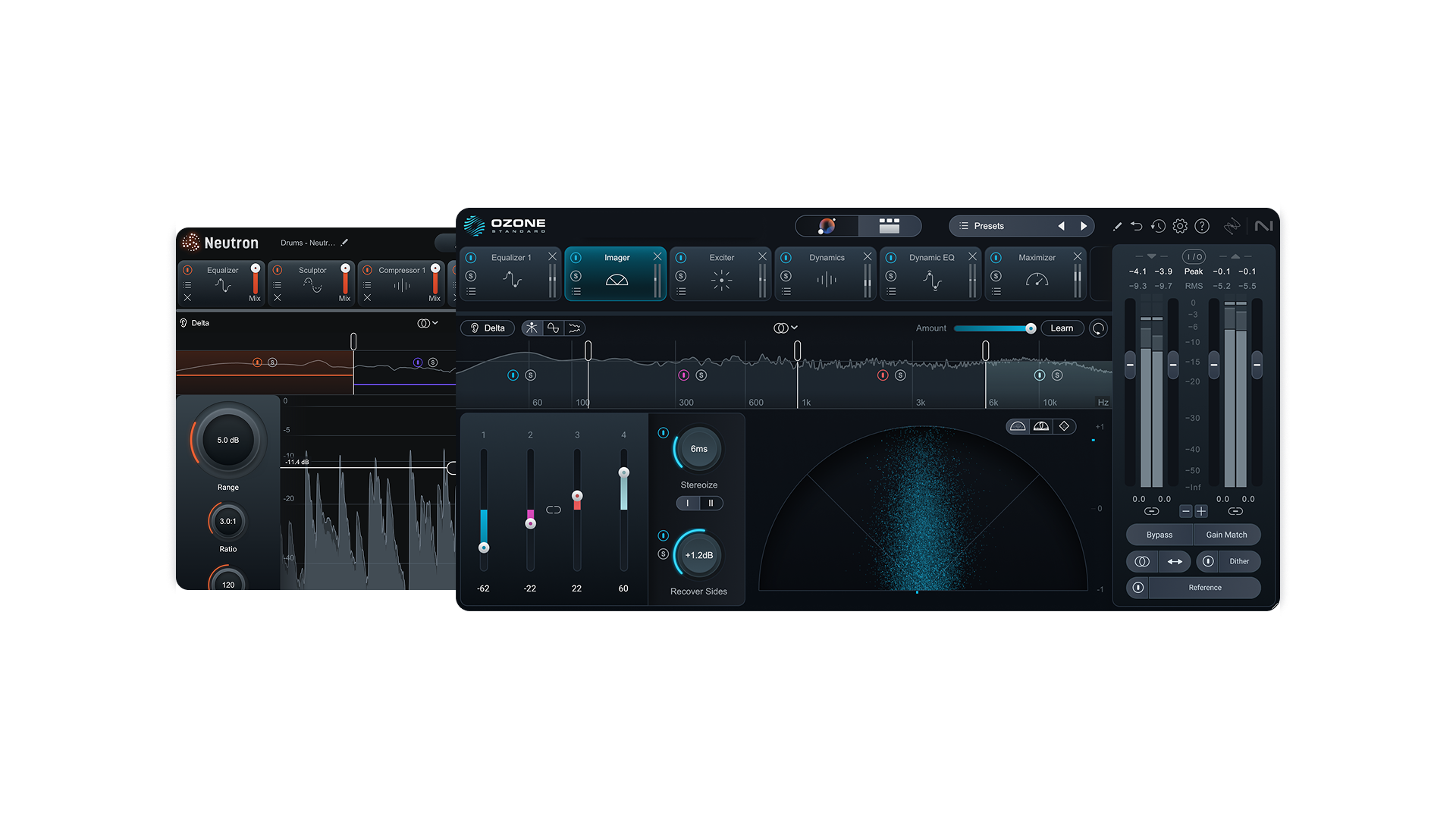Select Stereoize mode II

tap(711, 503)
